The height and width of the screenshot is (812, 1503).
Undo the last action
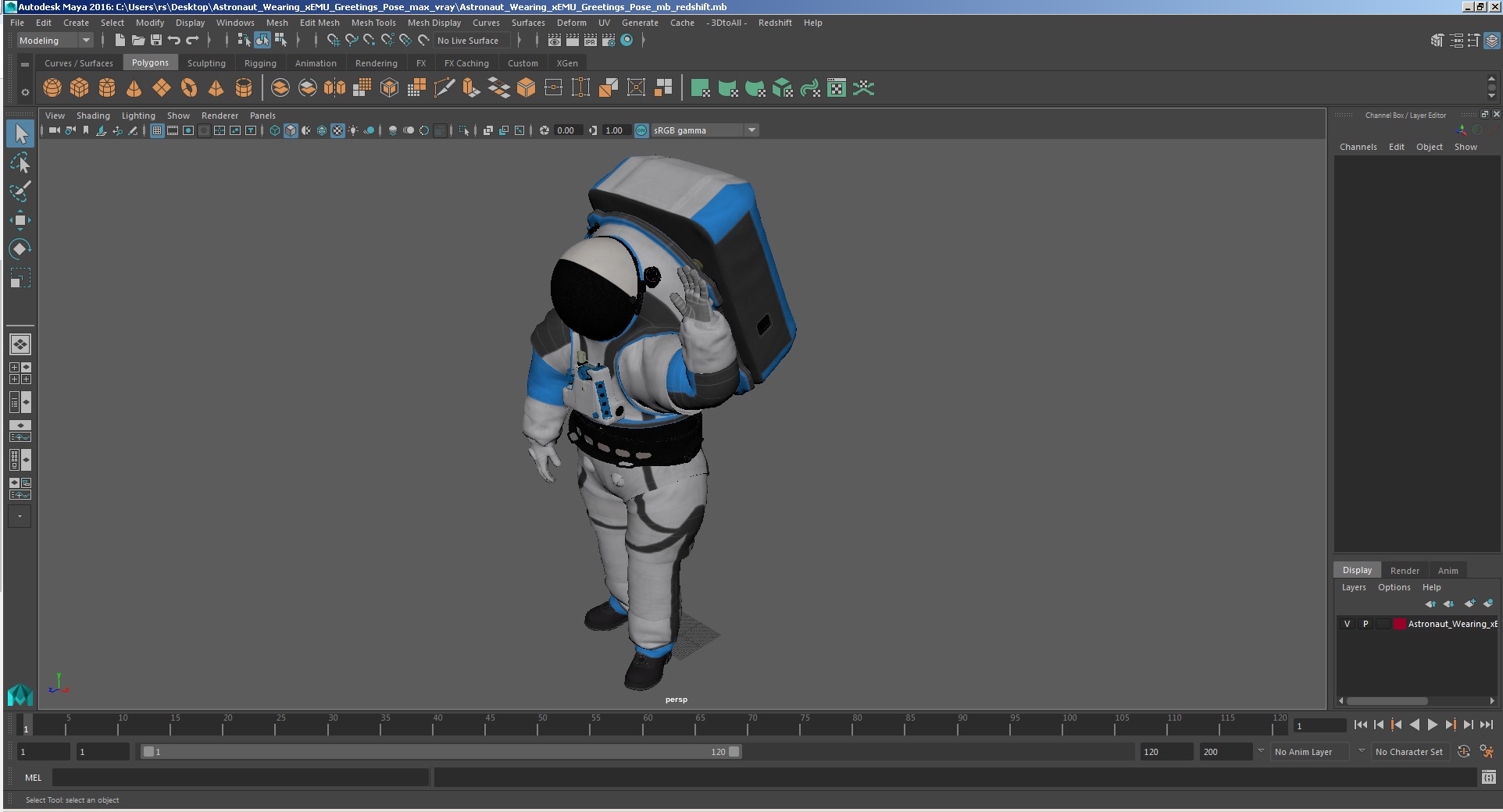(x=174, y=41)
